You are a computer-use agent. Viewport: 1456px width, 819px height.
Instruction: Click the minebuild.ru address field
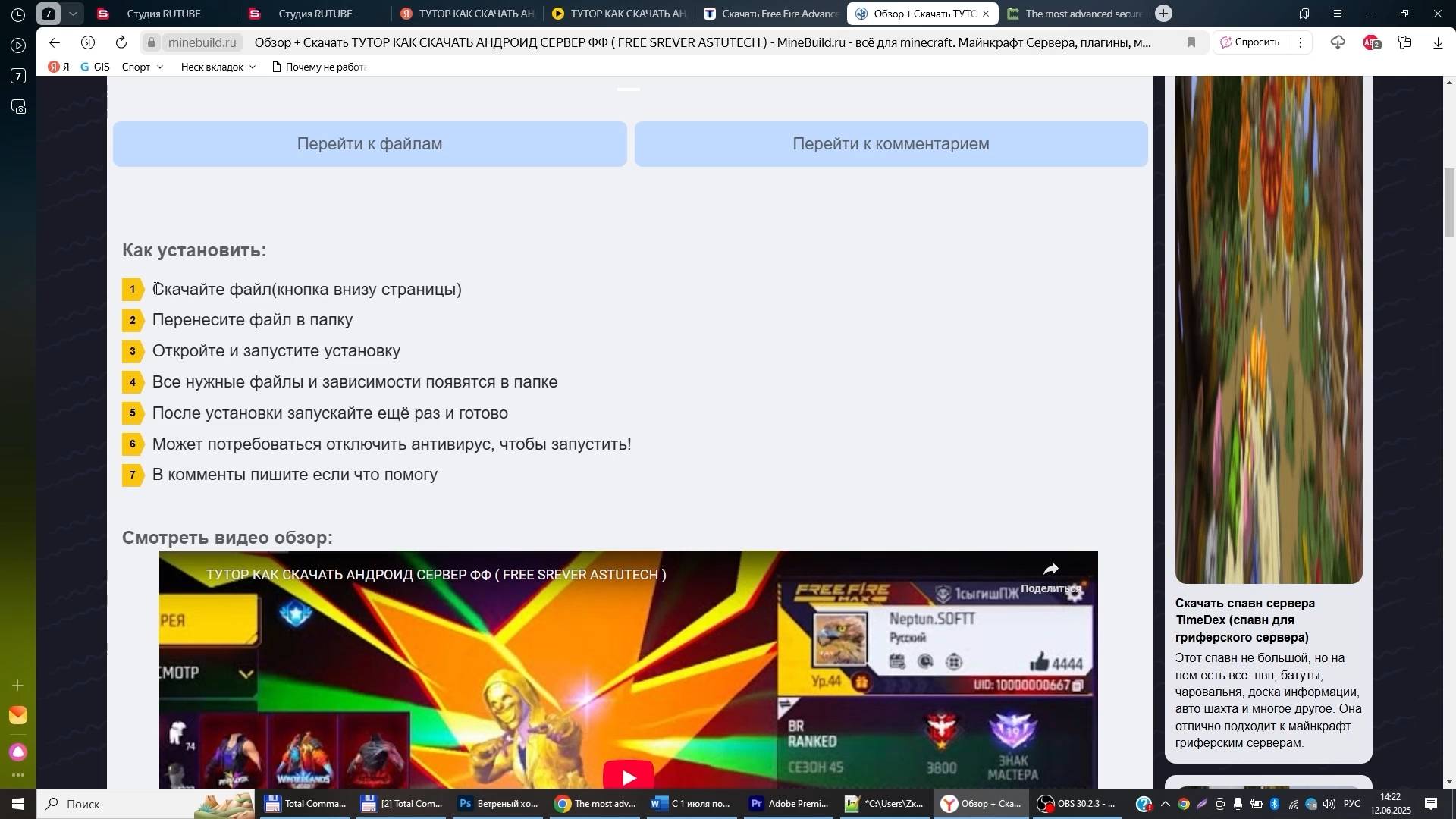coord(202,42)
